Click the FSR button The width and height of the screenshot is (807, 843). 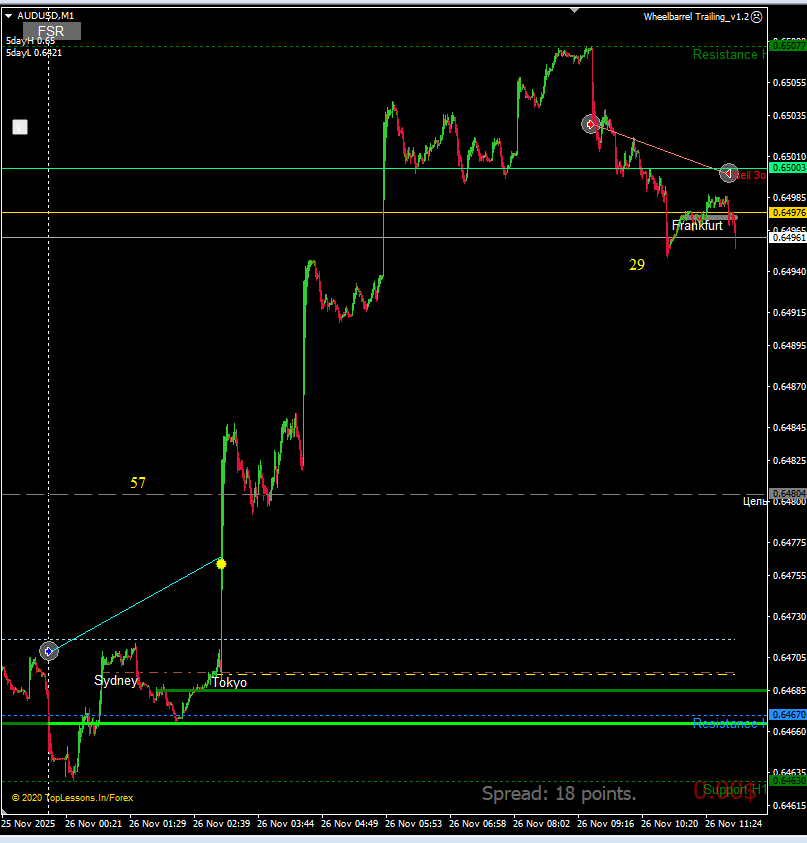(x=52, y=31)
